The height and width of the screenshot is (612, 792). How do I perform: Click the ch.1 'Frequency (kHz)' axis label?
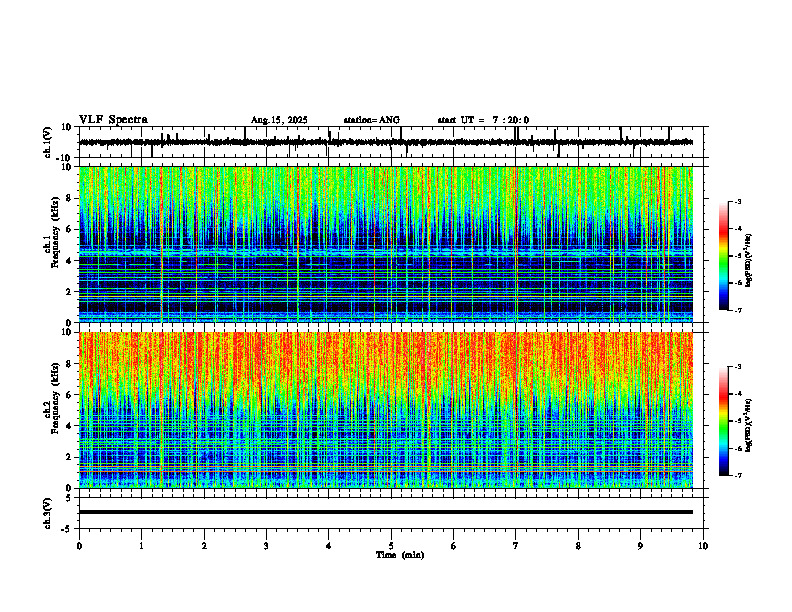pos(55,230)
